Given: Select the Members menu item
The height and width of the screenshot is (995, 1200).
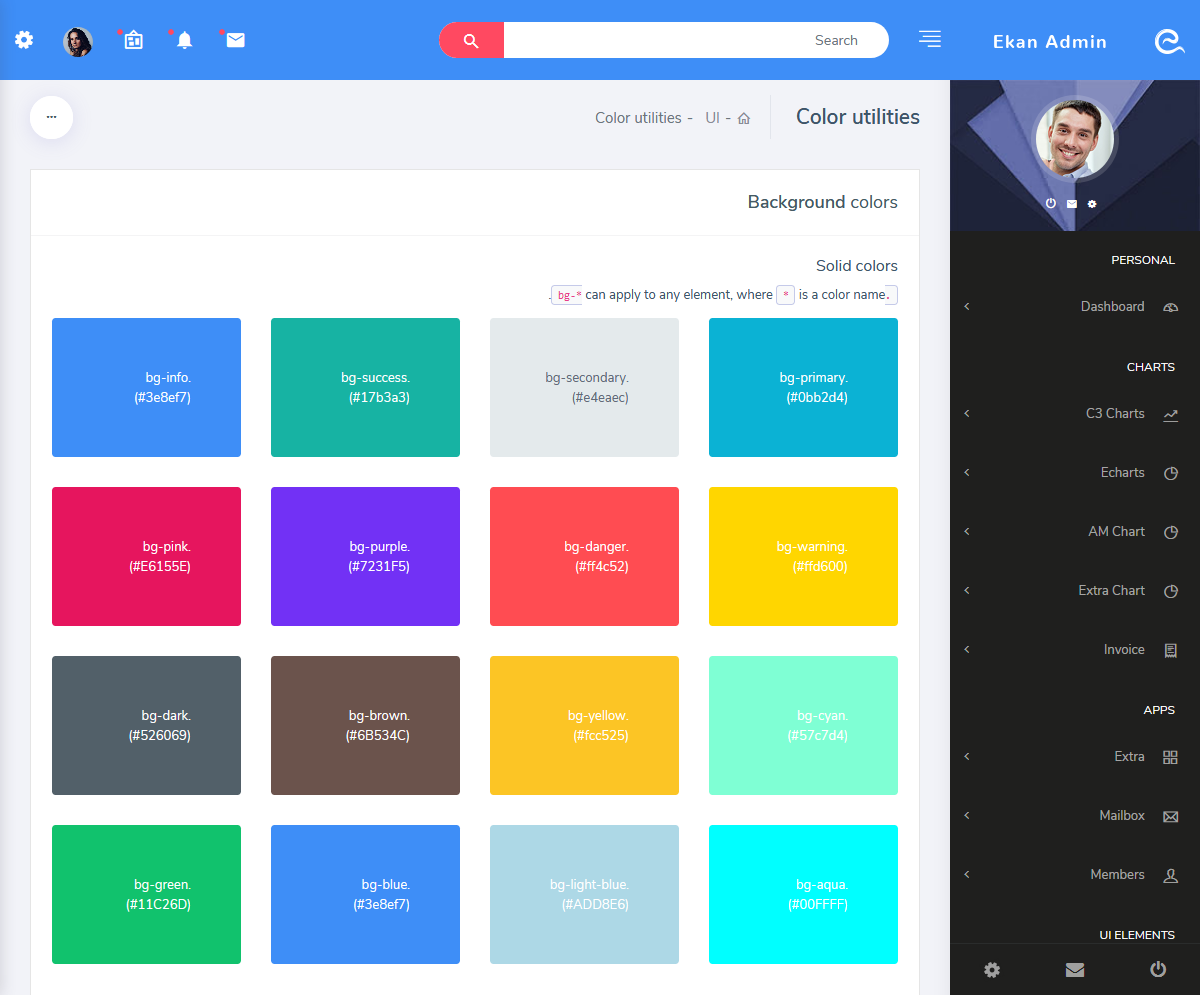Looking at the screenshot, I should point(1117,875).
